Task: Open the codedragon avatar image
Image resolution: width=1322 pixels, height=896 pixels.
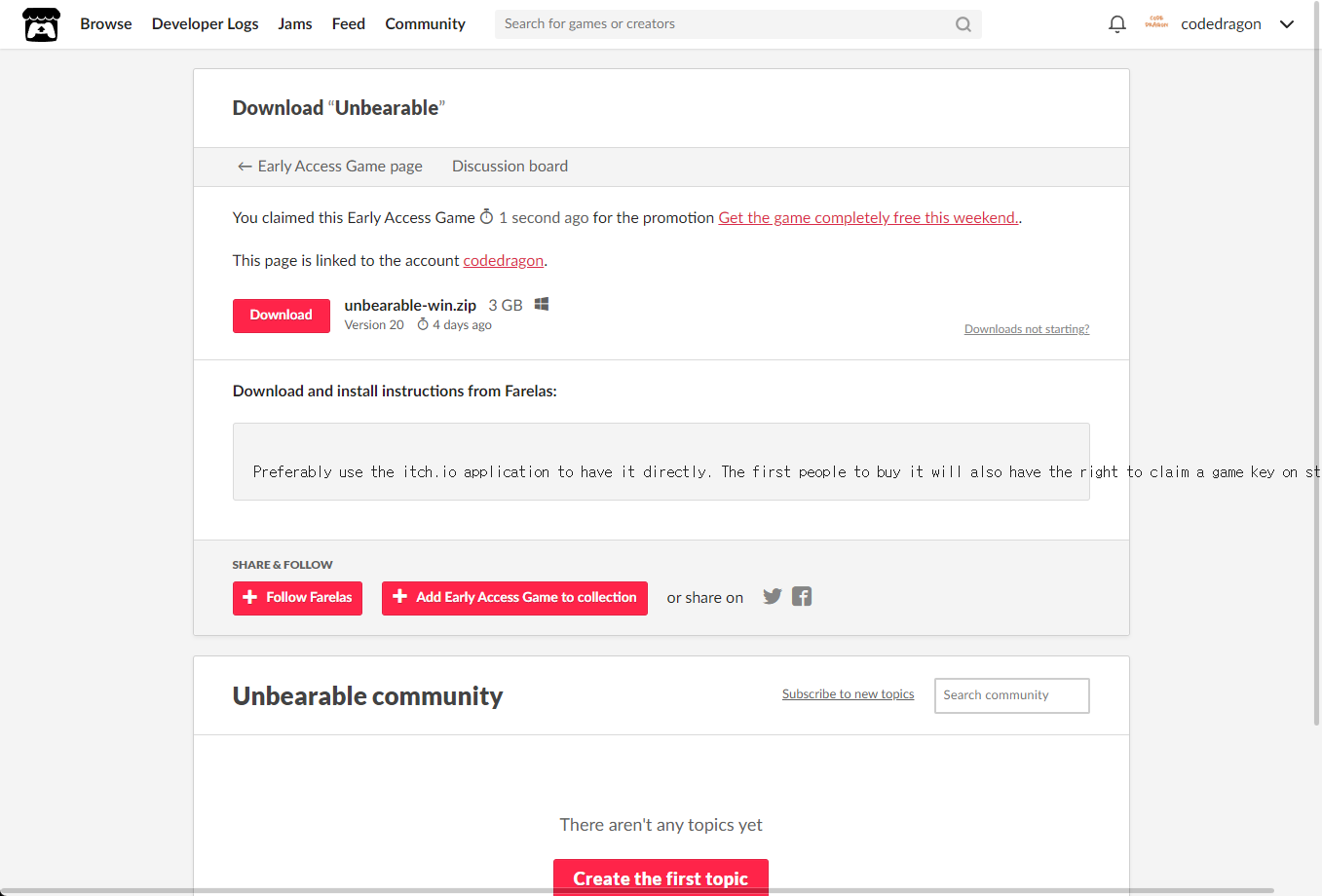Action: (x=1156, y=23)
